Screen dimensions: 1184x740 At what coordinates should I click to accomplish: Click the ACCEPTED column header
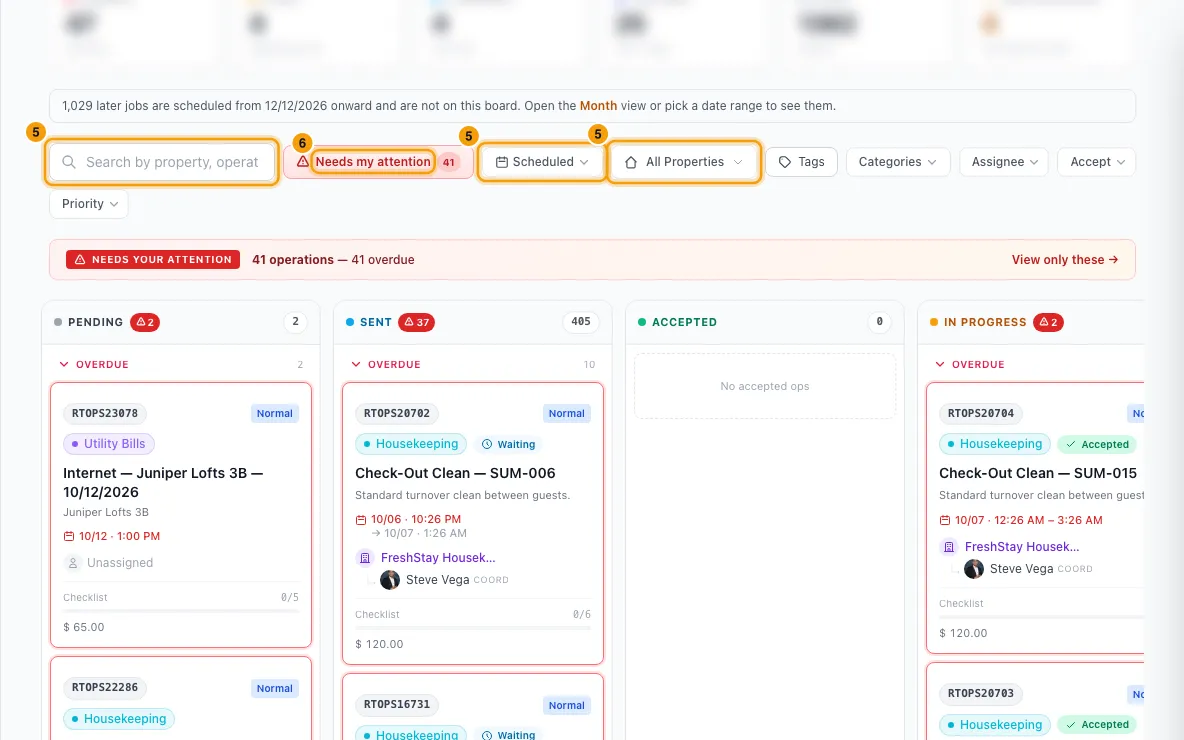[x=684, y=322]
